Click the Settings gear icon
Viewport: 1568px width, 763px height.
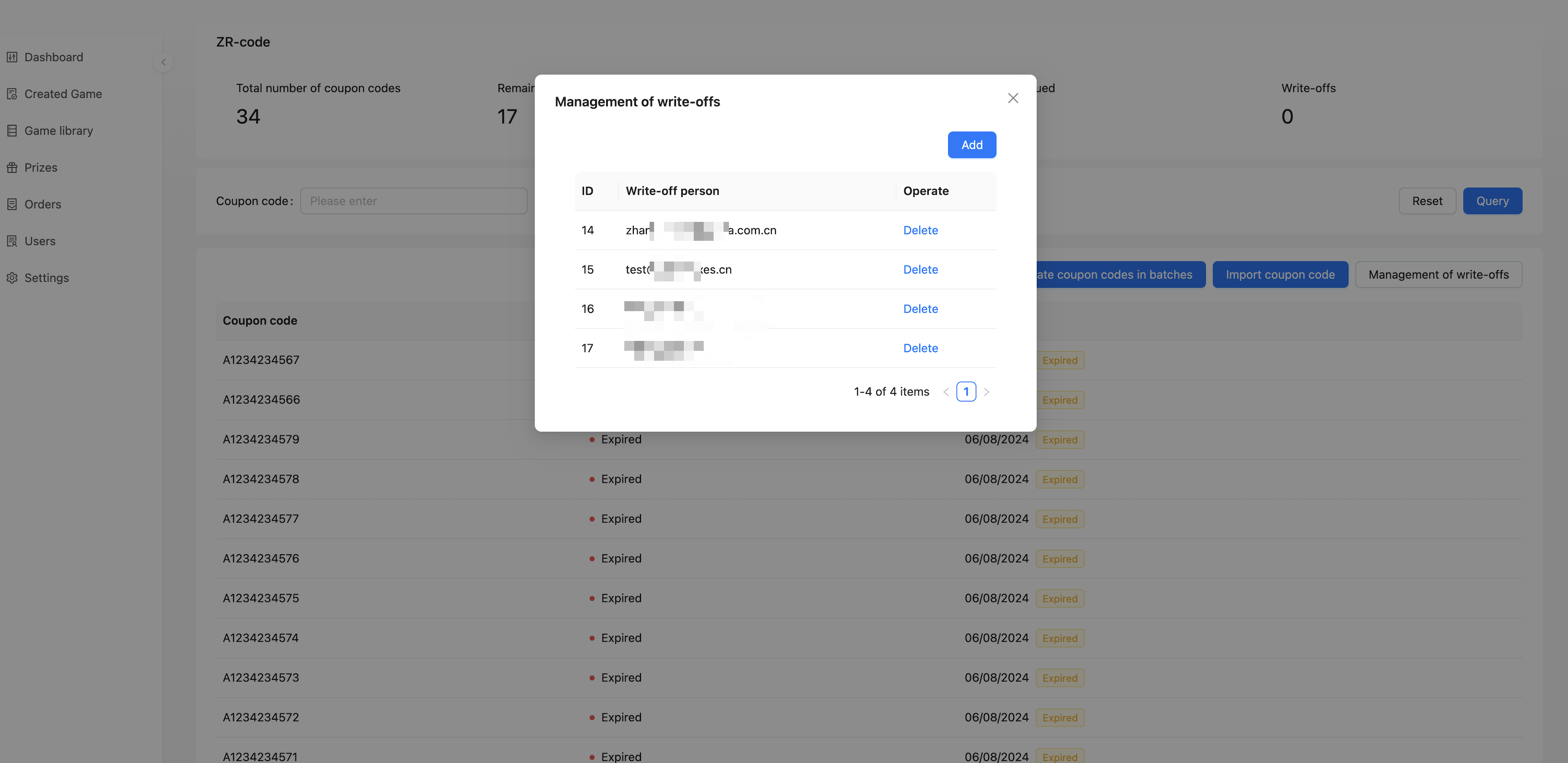[x=12, y=278]
